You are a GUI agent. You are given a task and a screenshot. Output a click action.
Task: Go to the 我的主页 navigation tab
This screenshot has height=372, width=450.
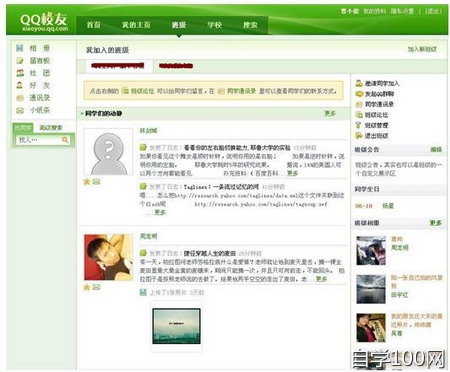(x=136, y=25)
